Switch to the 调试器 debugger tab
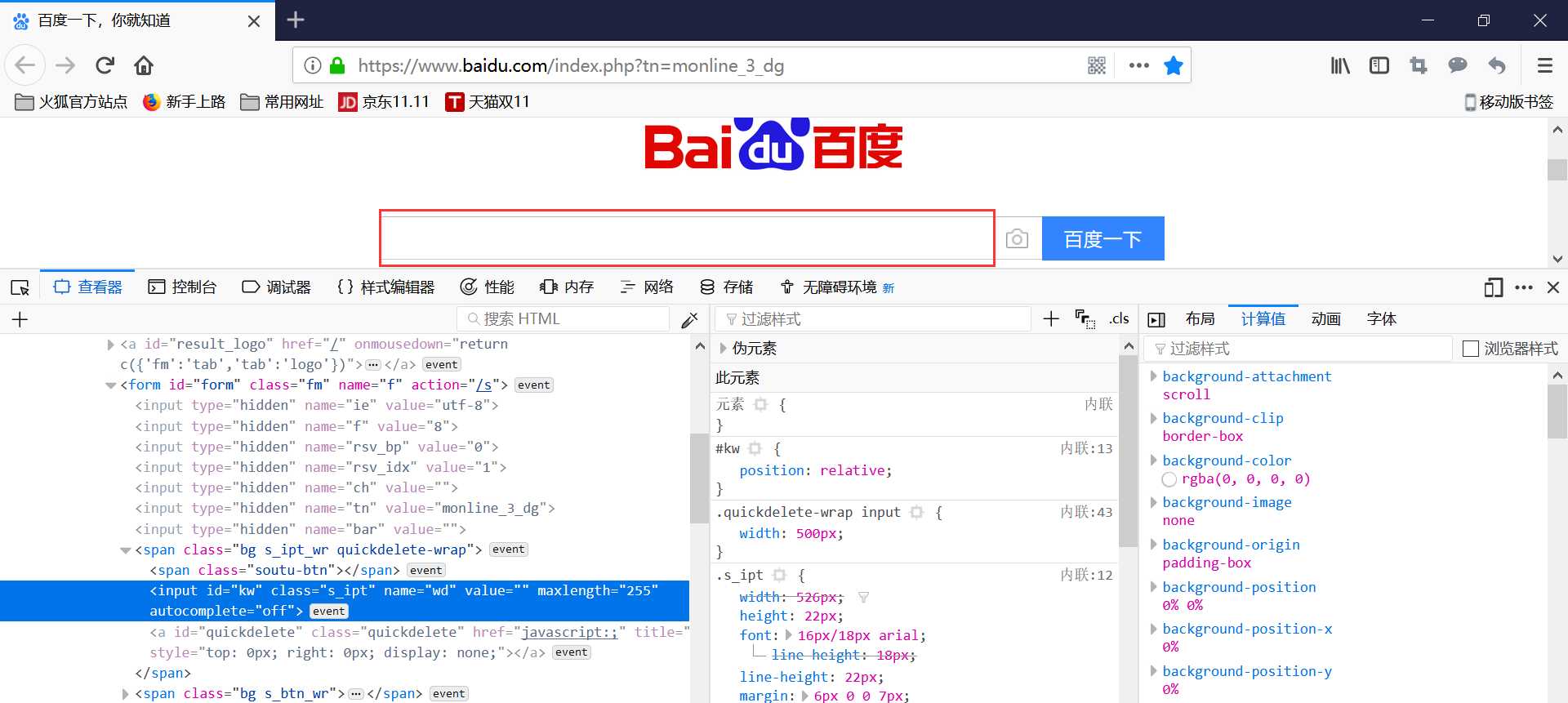The width and height of the screenshot is (1568, 703). 277,287
